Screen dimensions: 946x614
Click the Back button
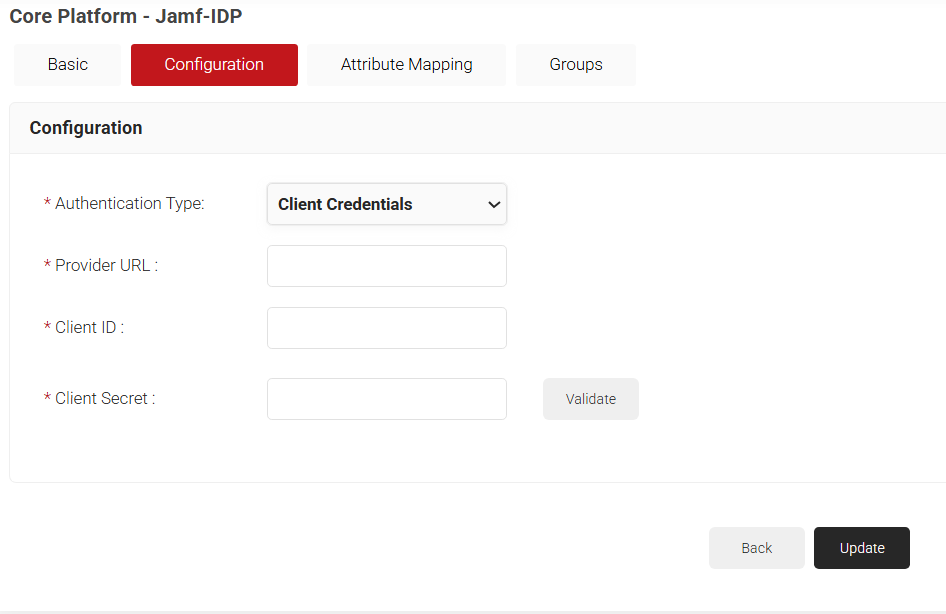click(x=756, y=548)
